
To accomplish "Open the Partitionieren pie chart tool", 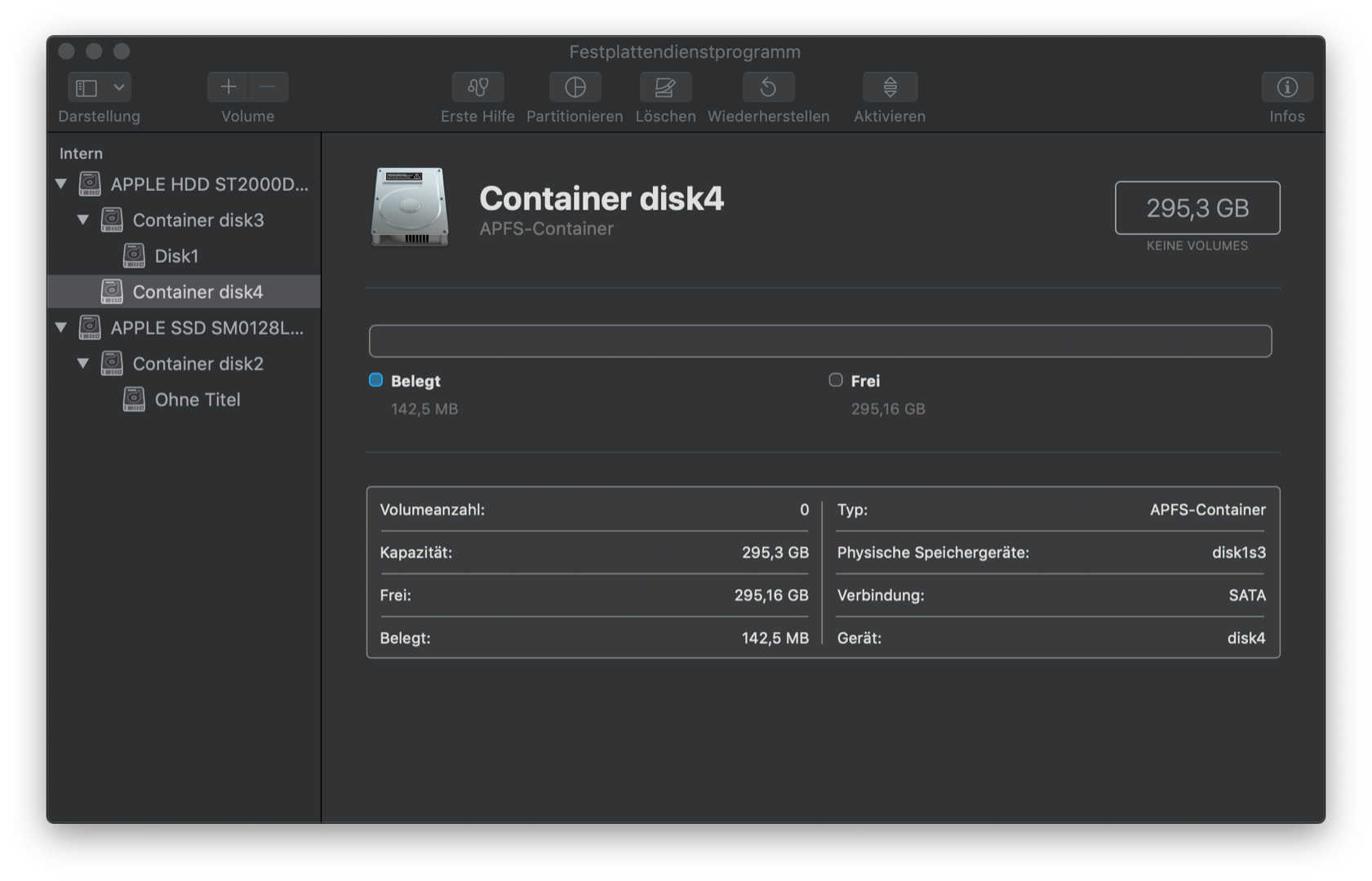I will [x=575, y=87].
